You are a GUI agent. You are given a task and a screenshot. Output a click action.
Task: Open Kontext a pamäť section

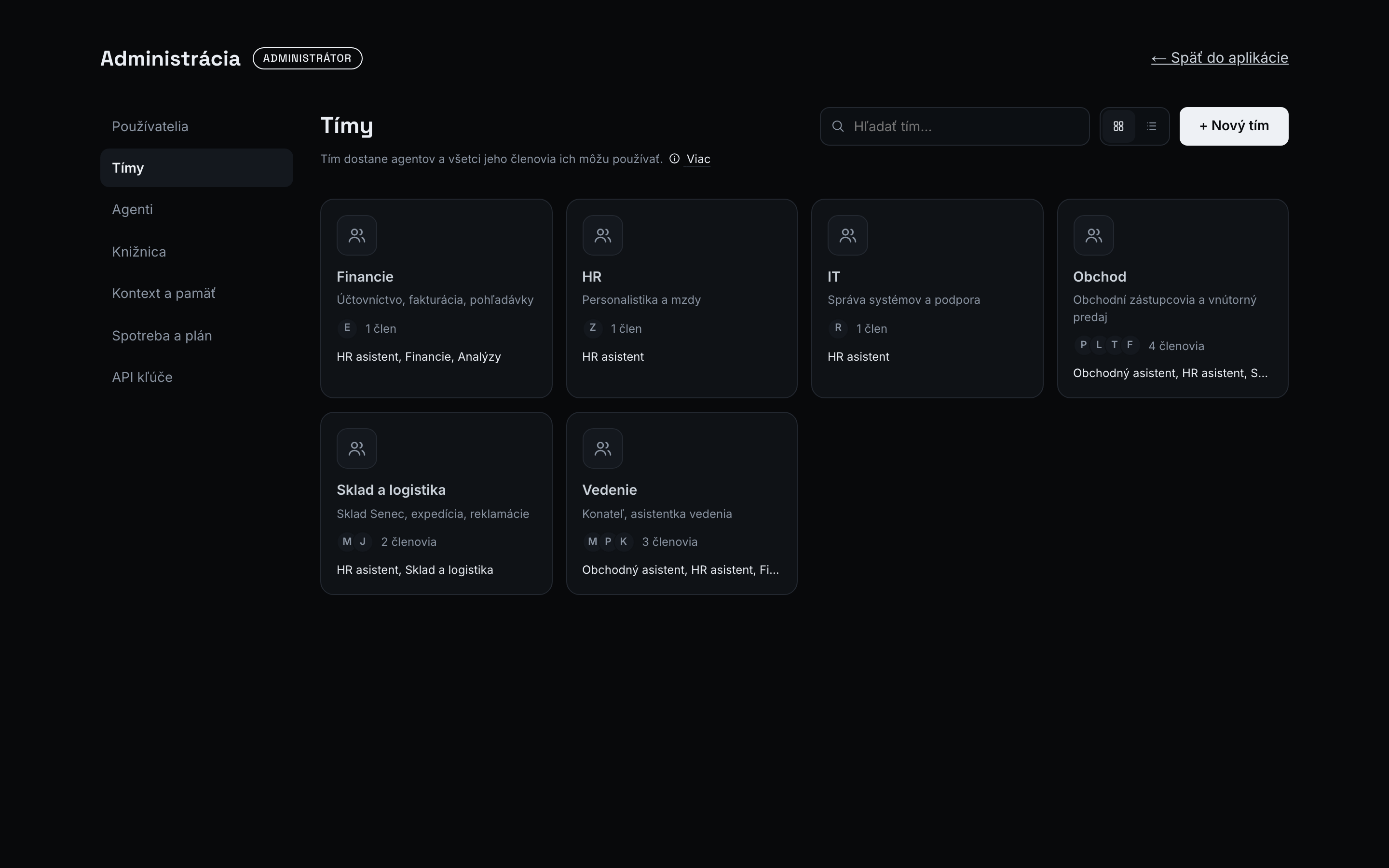196,293
